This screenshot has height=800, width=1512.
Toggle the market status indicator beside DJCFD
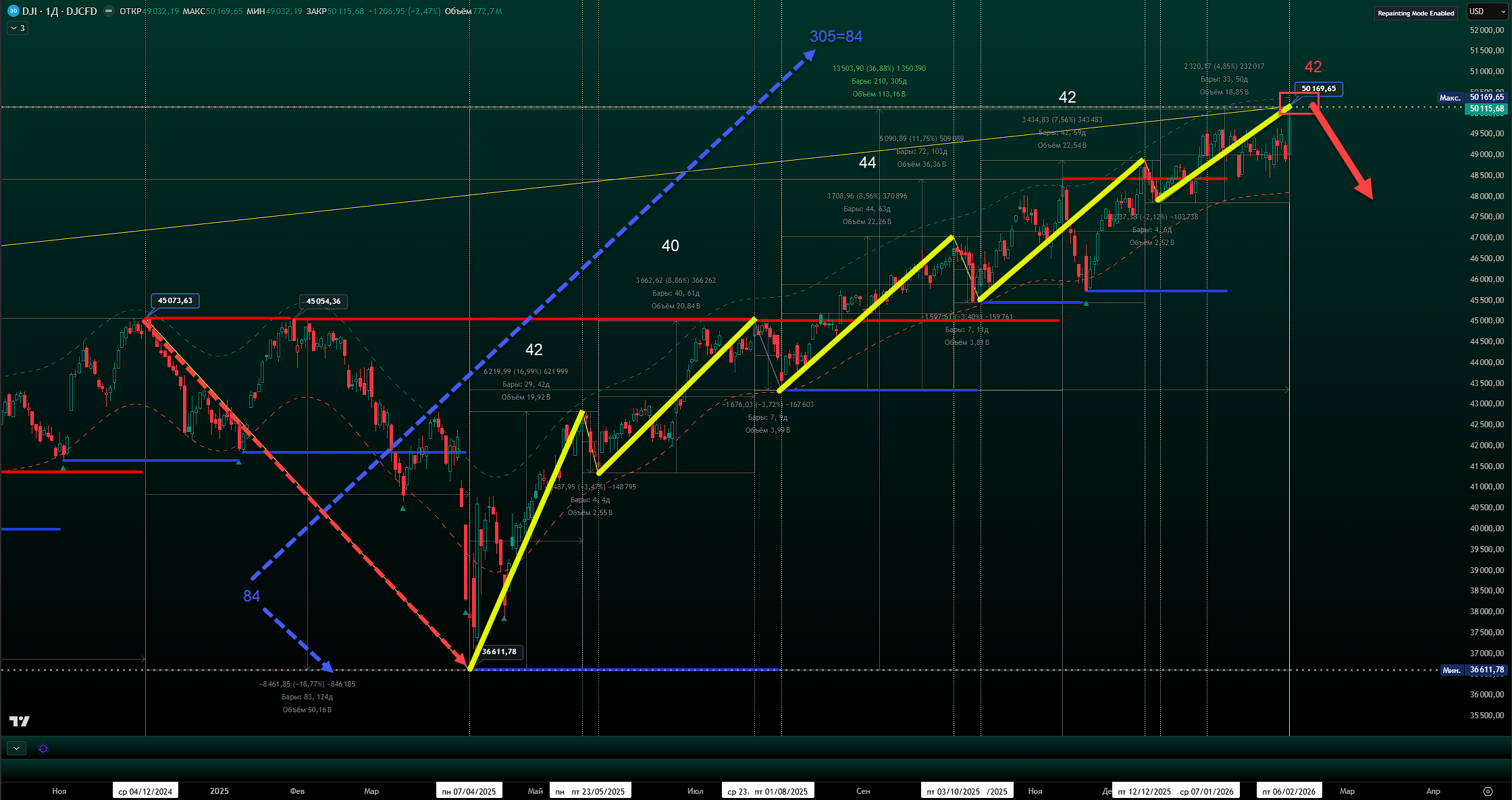pos(108,11)
